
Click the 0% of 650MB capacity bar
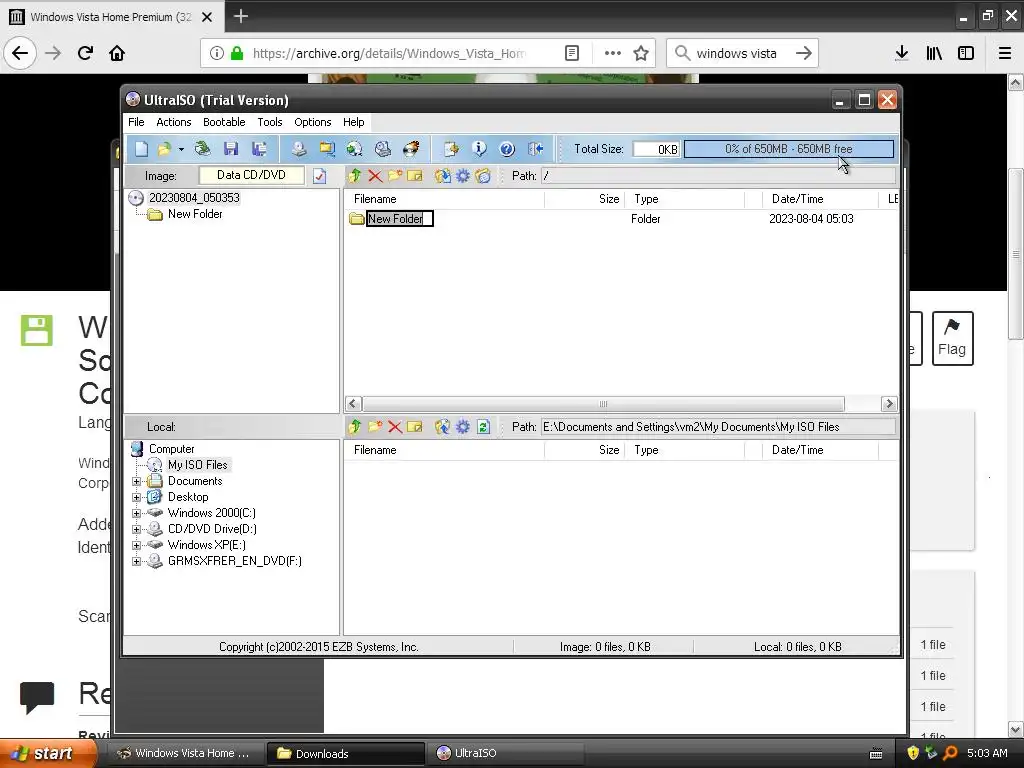click(x=788, y=149)
